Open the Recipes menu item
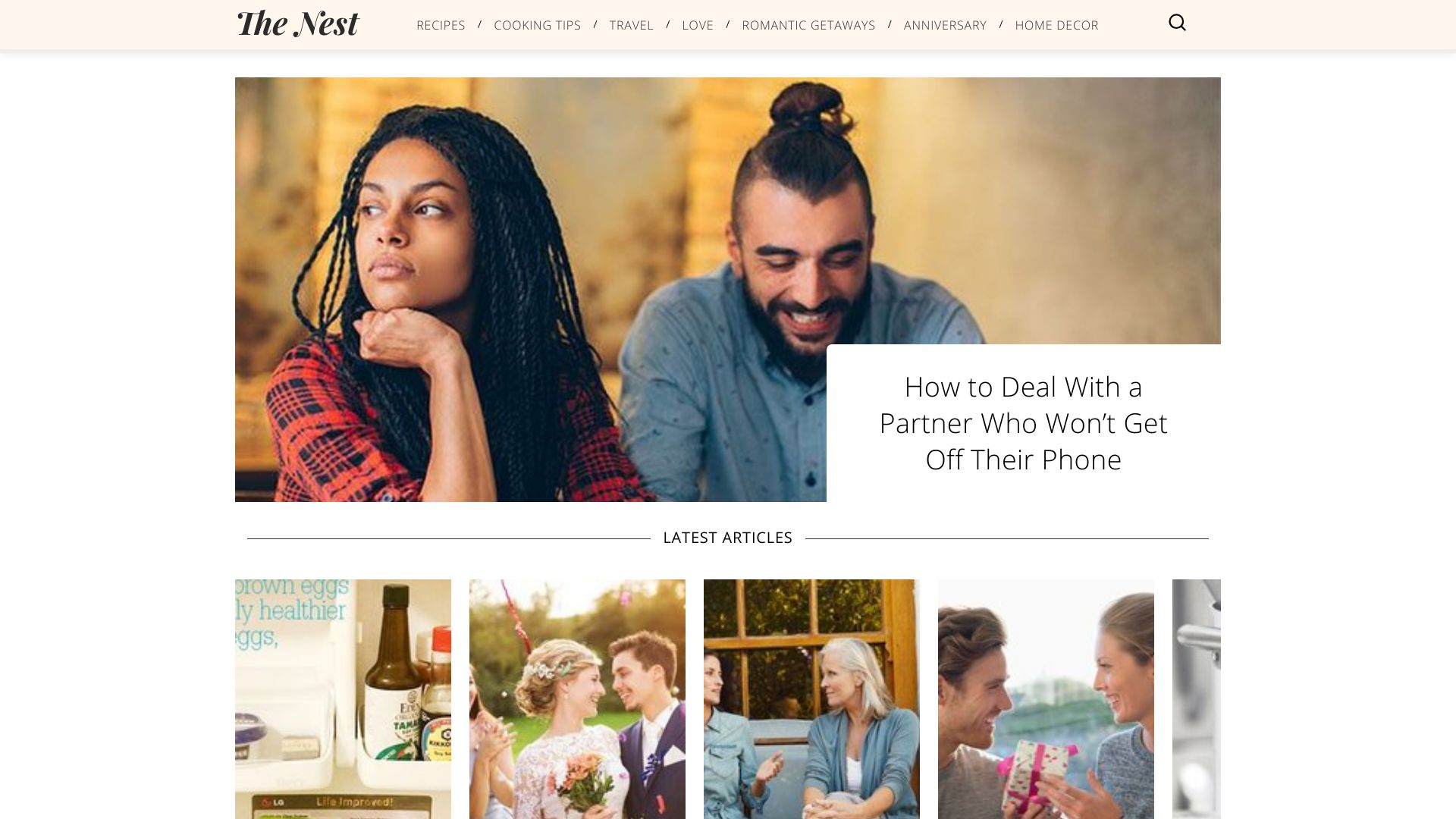The height and width of the screenshot is (819, 1456). tap(441, 25)
